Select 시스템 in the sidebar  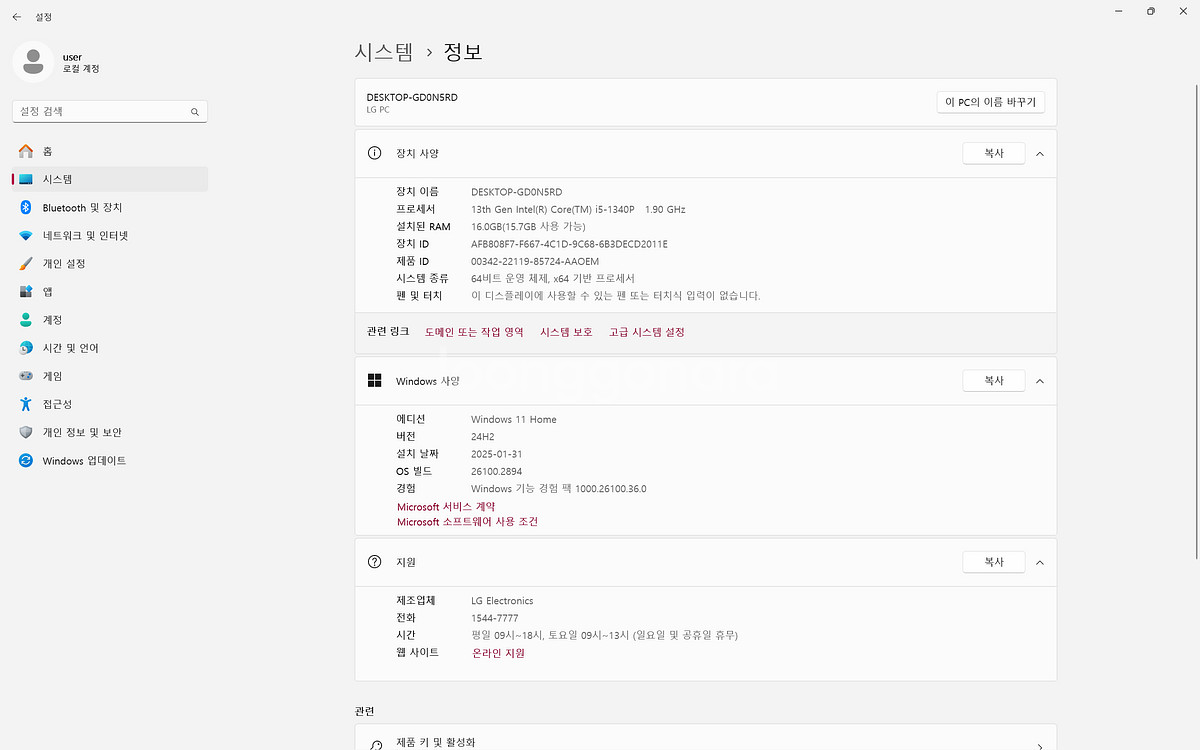[x=110, y=179]
